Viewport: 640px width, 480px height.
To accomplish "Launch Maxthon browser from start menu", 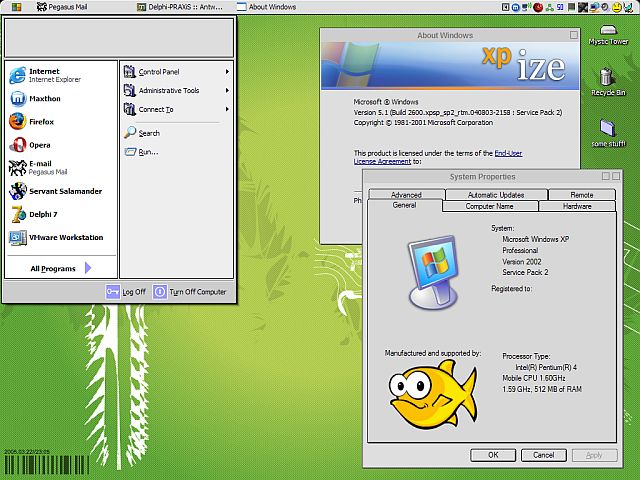I will tap(61, 98).
